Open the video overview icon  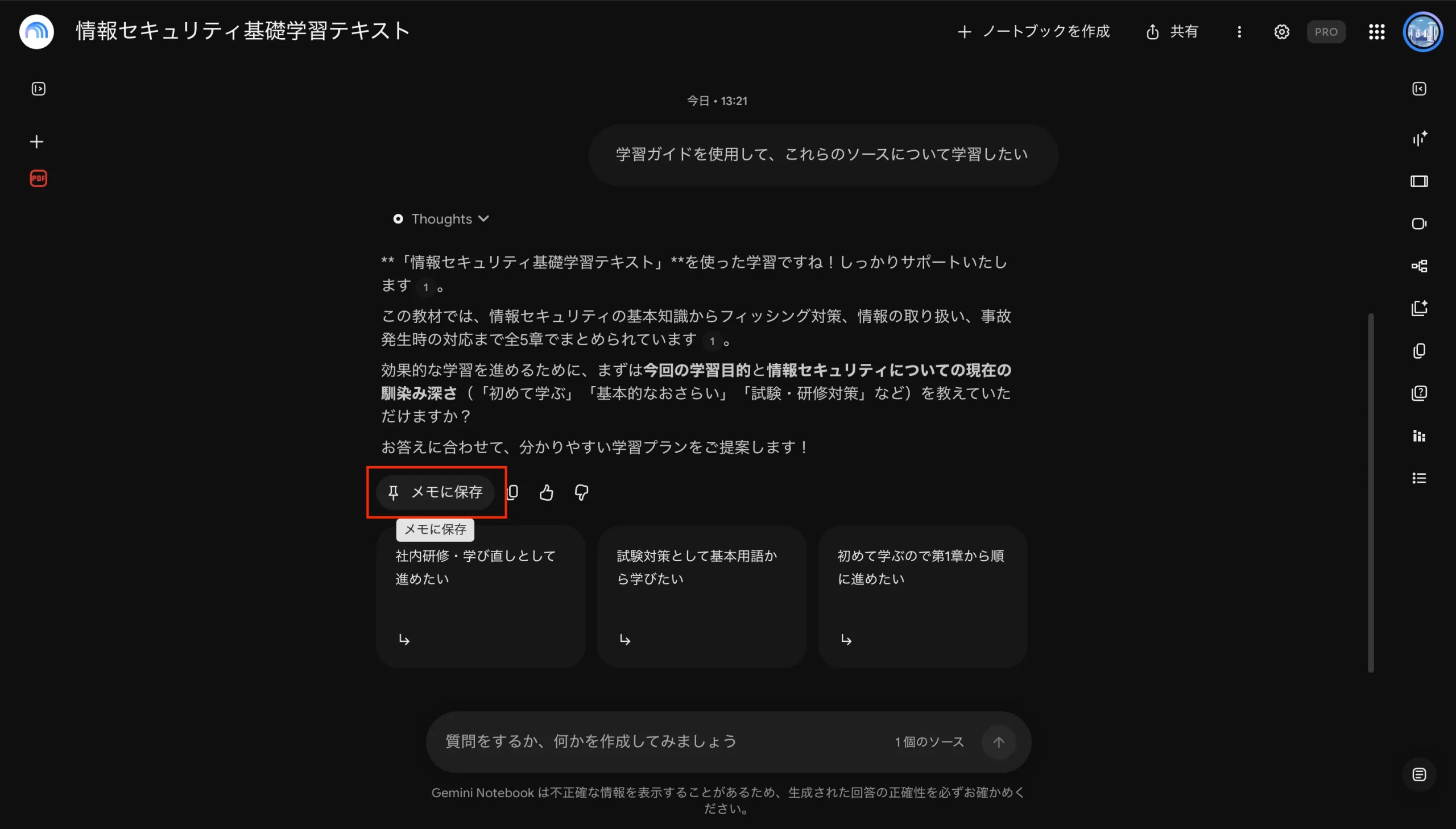click(x=1419, y=224)
